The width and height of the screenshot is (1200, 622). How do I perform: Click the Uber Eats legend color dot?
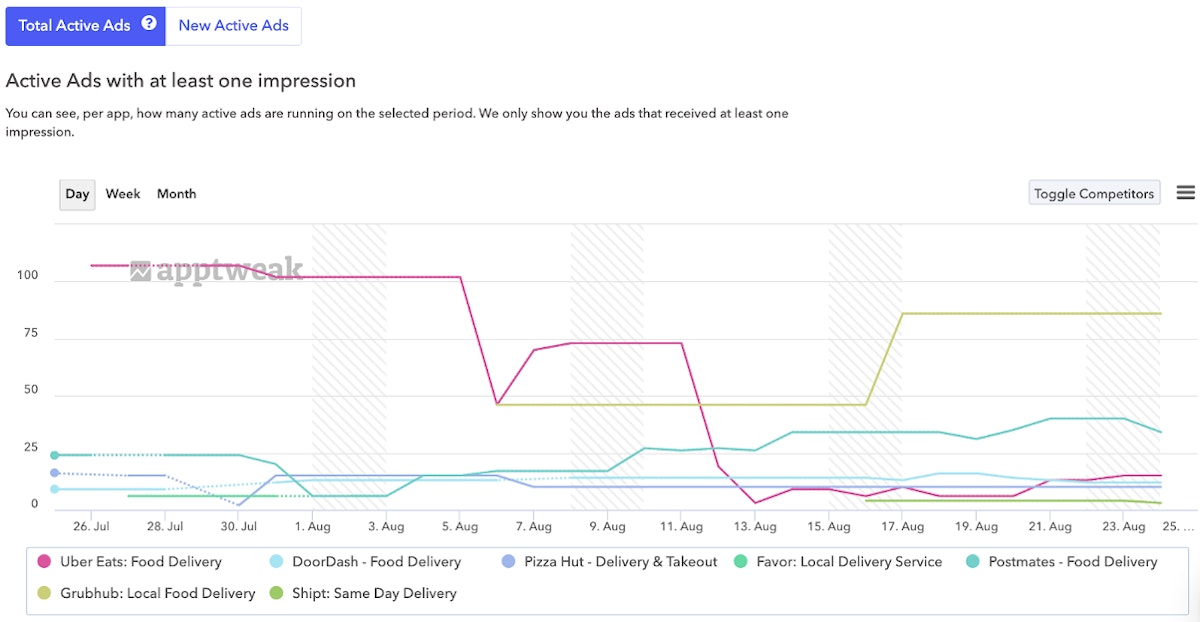(x=43, y=562)
